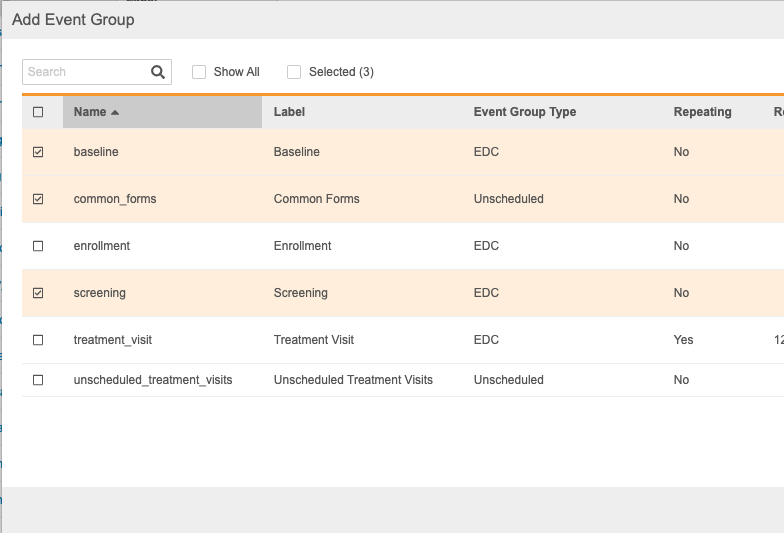Check the select-all header checkbox

tap(39, 112)
